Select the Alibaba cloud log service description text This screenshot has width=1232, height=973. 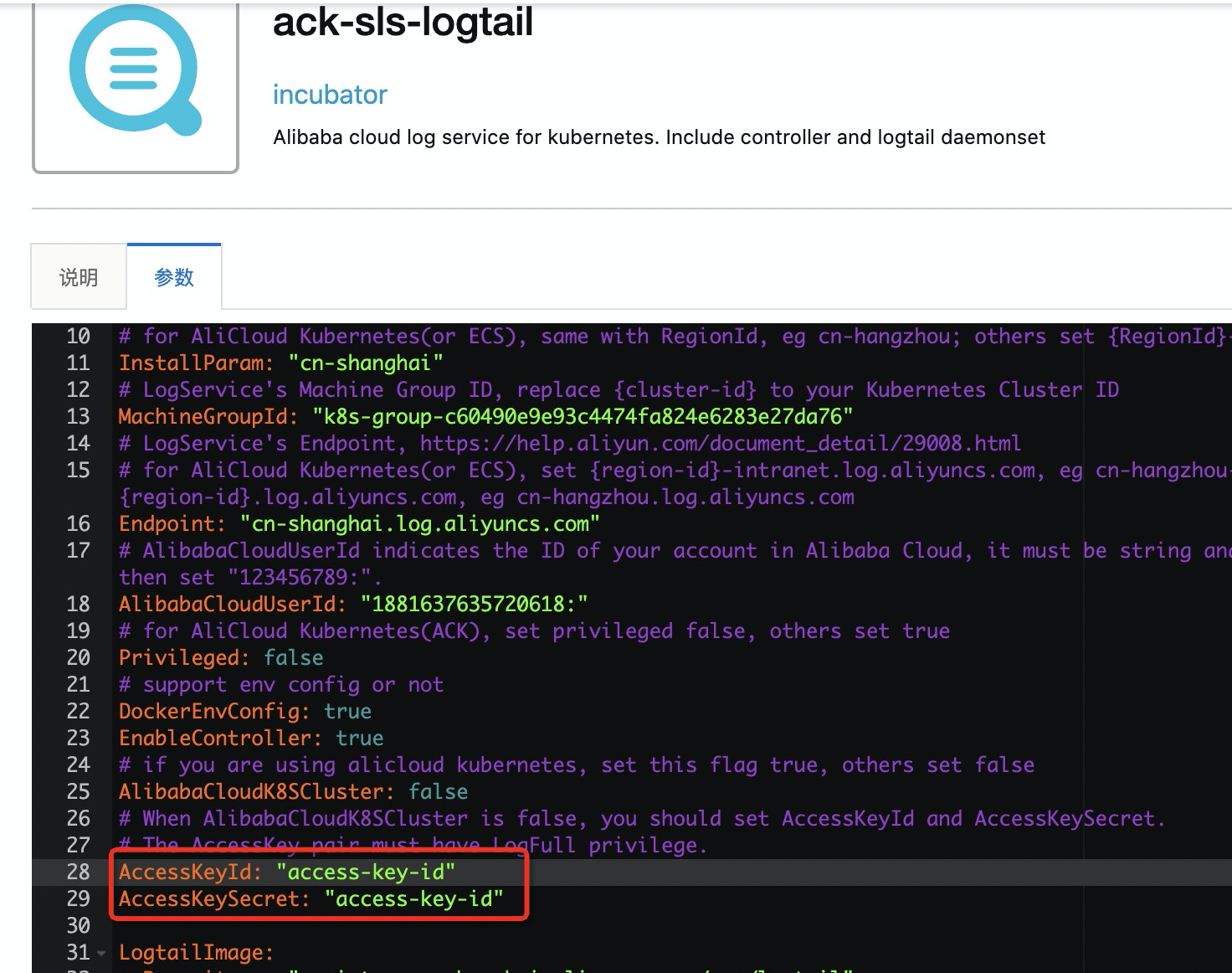(x=659, y=137)
